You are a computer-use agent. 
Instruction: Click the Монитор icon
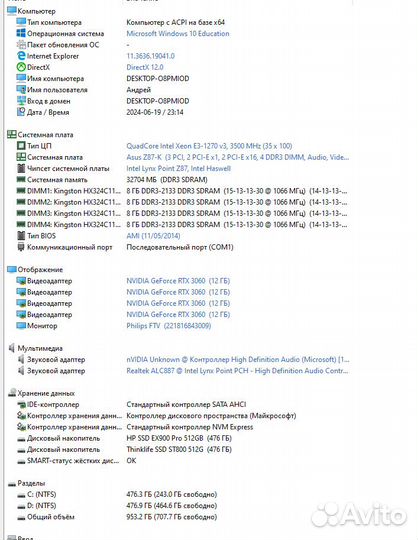click(x=21, y=325)
